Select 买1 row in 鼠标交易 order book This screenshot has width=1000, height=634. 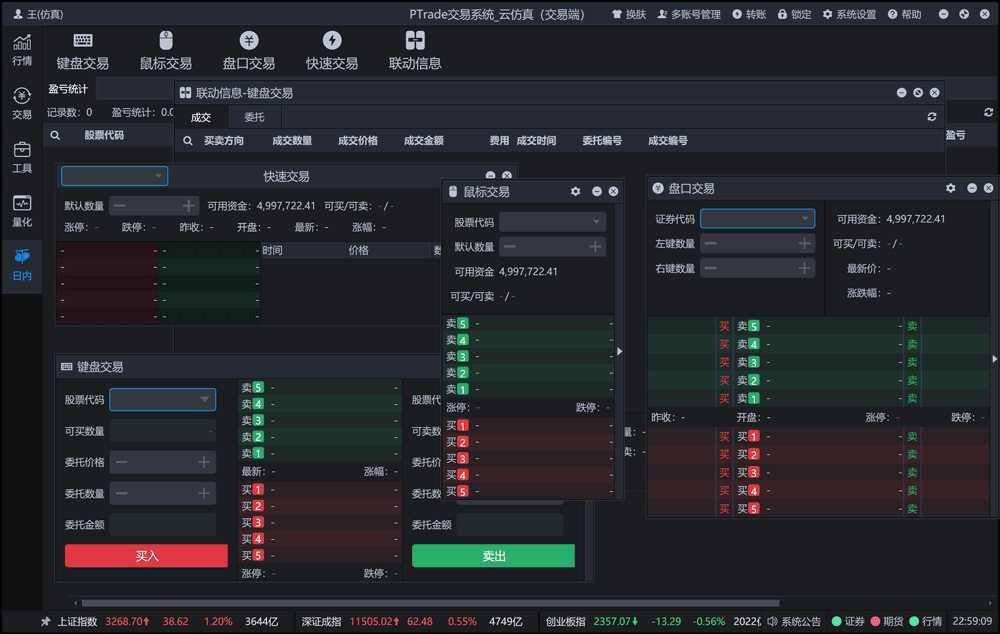(529, 425)
